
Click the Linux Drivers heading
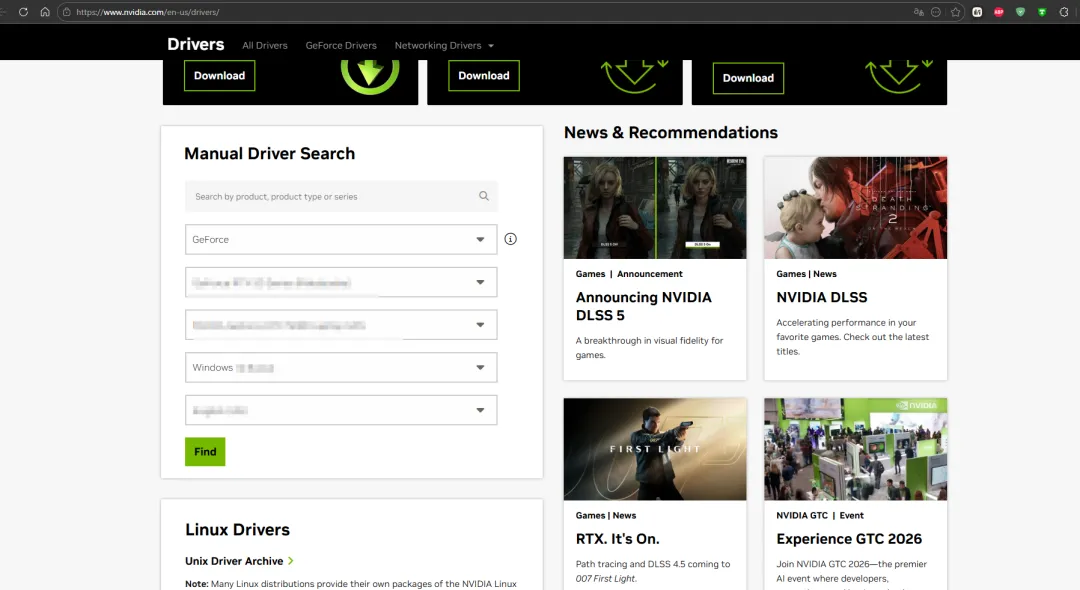point(238,529)
